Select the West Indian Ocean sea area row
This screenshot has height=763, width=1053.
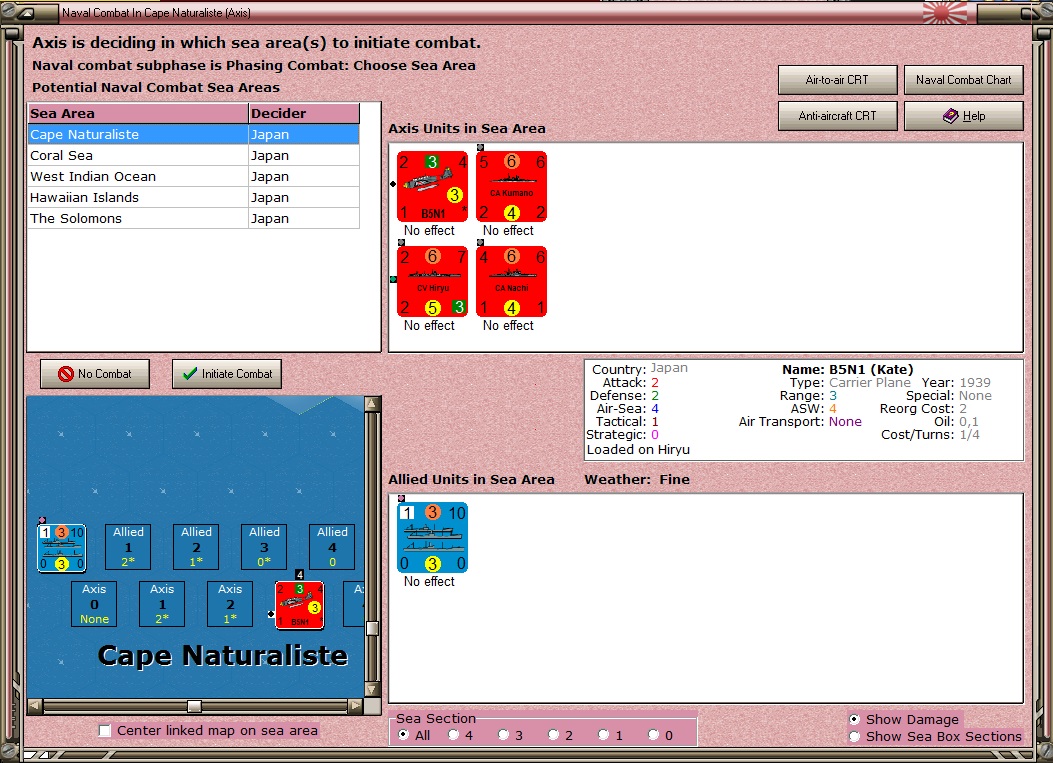click(193, 177)
